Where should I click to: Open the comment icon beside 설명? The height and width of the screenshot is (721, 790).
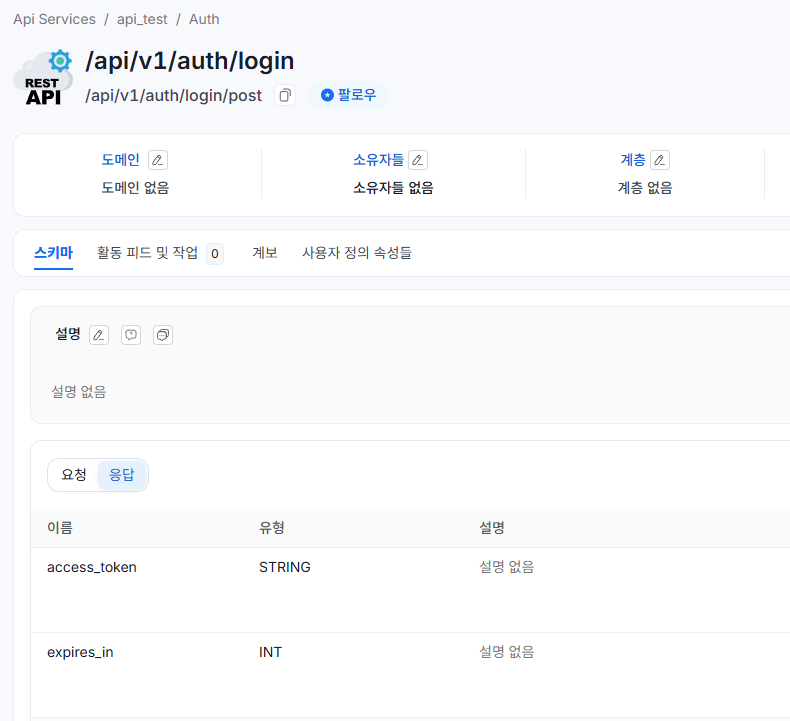131,335
